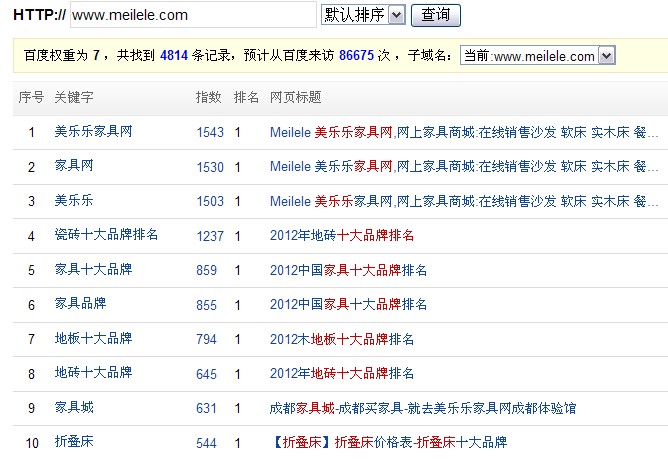Screen dimensions: 668x459
Task: Click the keyword 美乐乐 in row 3
Action: [73, 201]
